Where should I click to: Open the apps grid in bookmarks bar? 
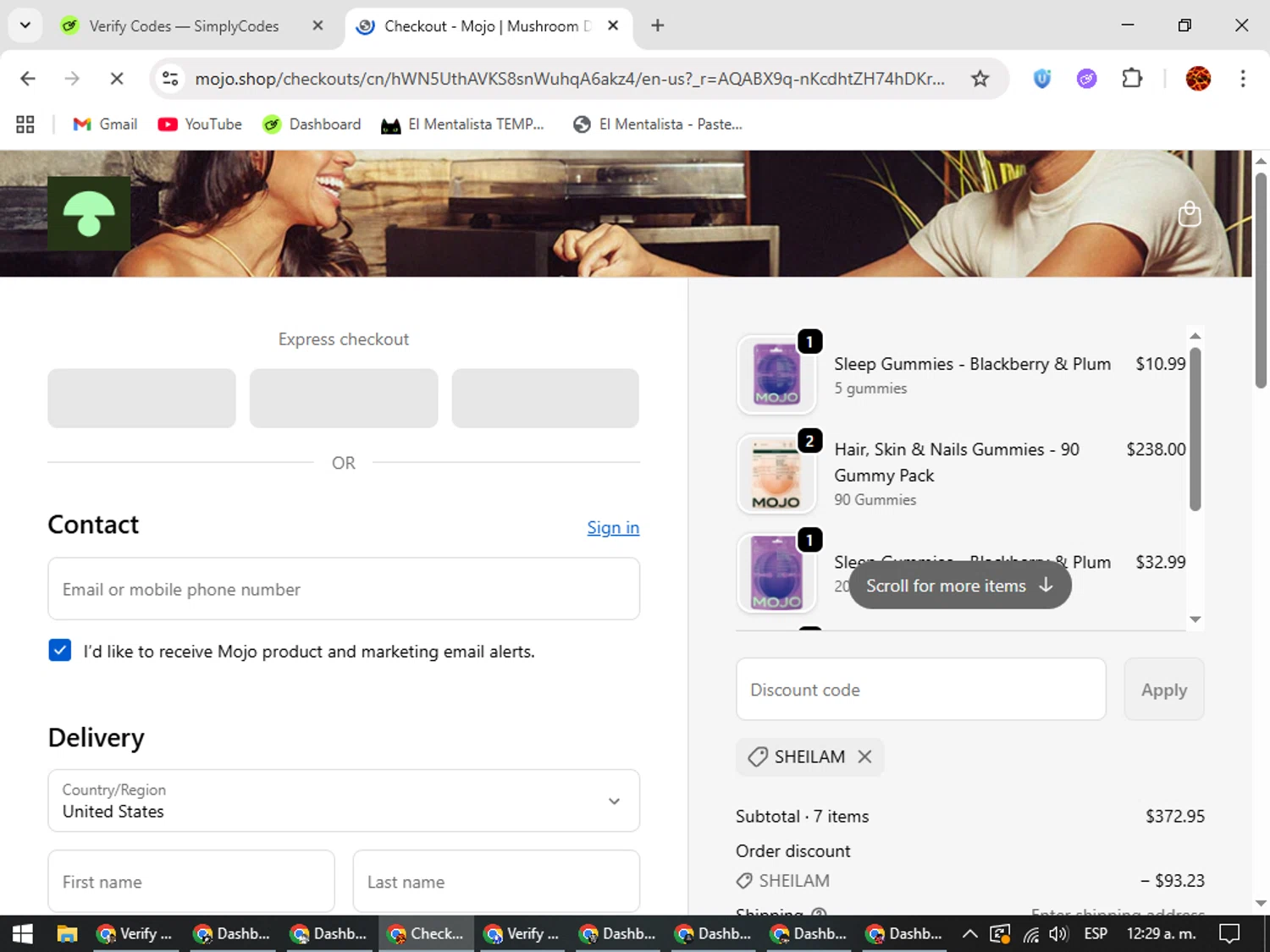pos(25,124)
